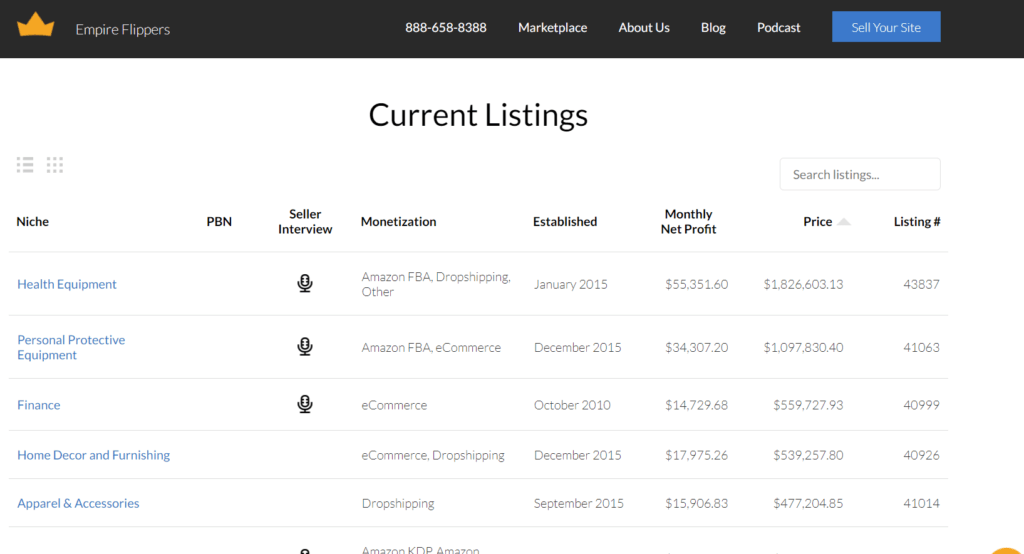The image size is (1024, 554).
Task: Sort by PBN column header
Action: pyautogui.click(x=219, y=221)
